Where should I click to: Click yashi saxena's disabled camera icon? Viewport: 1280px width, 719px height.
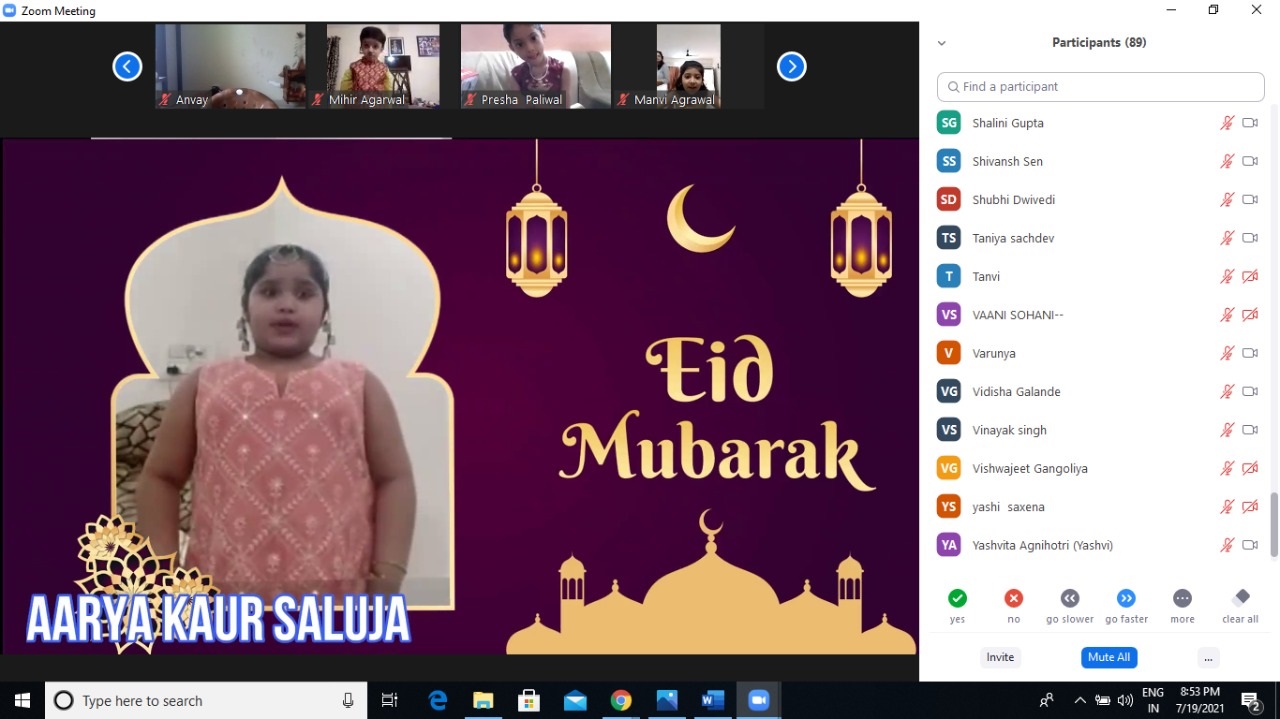click(x=1250, y=507)
